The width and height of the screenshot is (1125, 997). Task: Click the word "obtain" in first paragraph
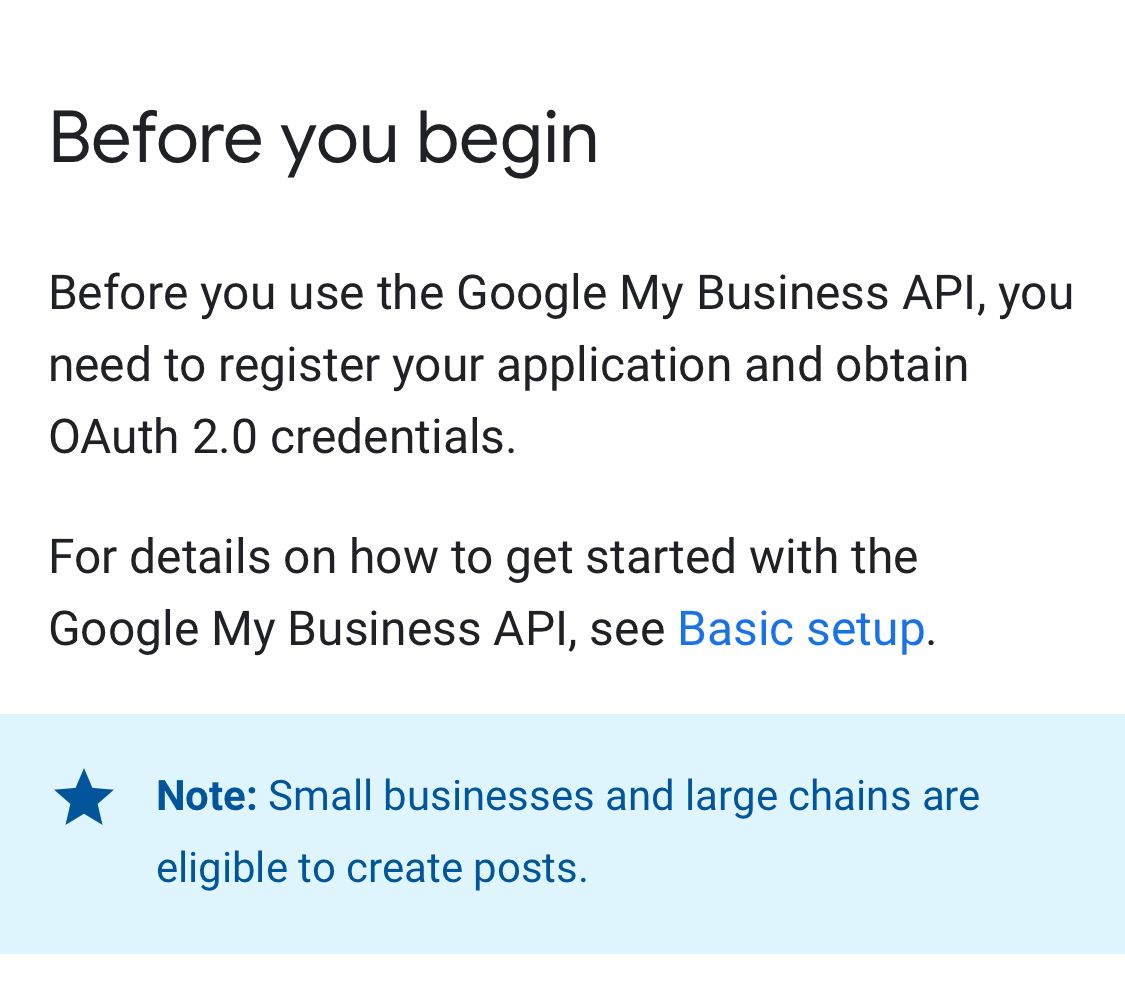[902, 364]
